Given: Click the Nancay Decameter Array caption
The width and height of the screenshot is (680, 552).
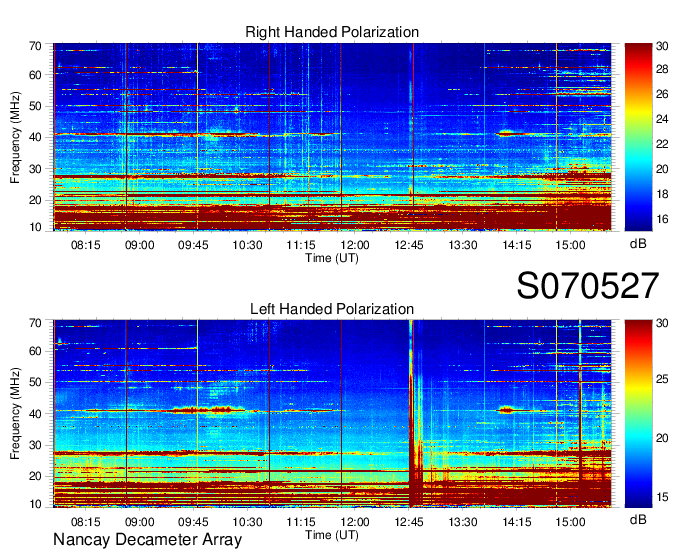Looking at the screenshot, I should point(147,540).
